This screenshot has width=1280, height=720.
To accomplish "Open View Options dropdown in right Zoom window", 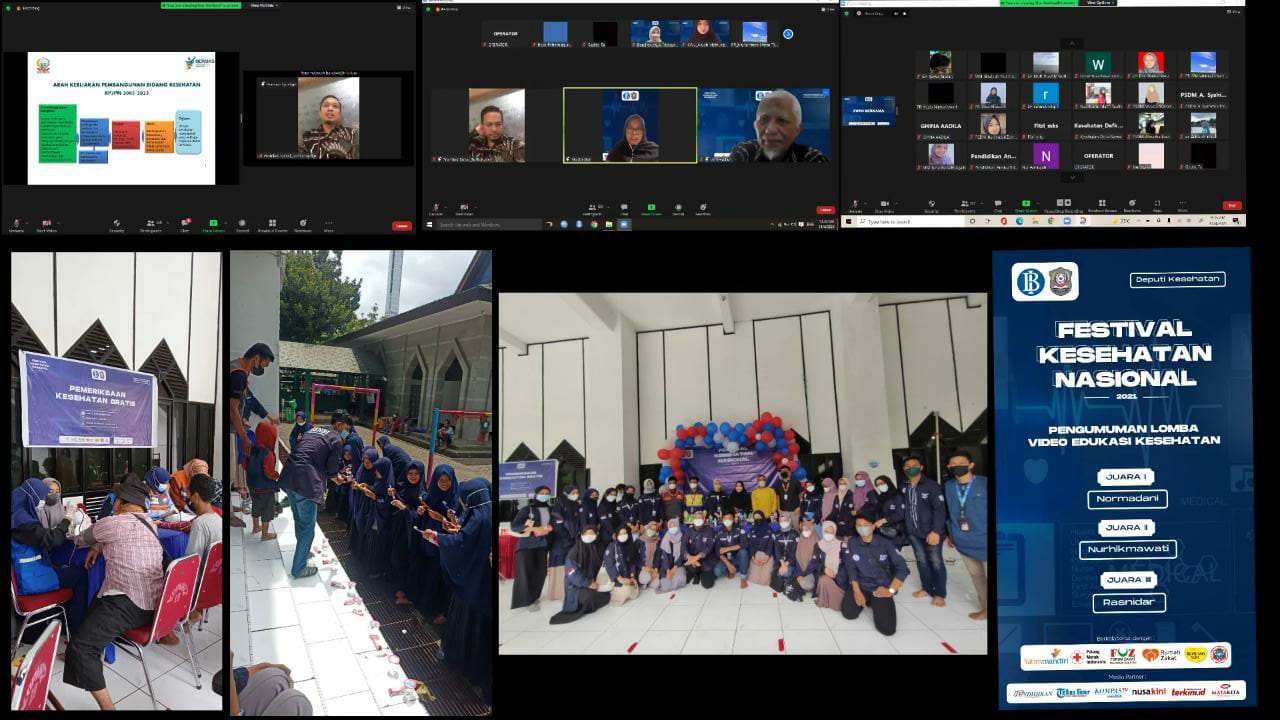I will coord(1099,3).
